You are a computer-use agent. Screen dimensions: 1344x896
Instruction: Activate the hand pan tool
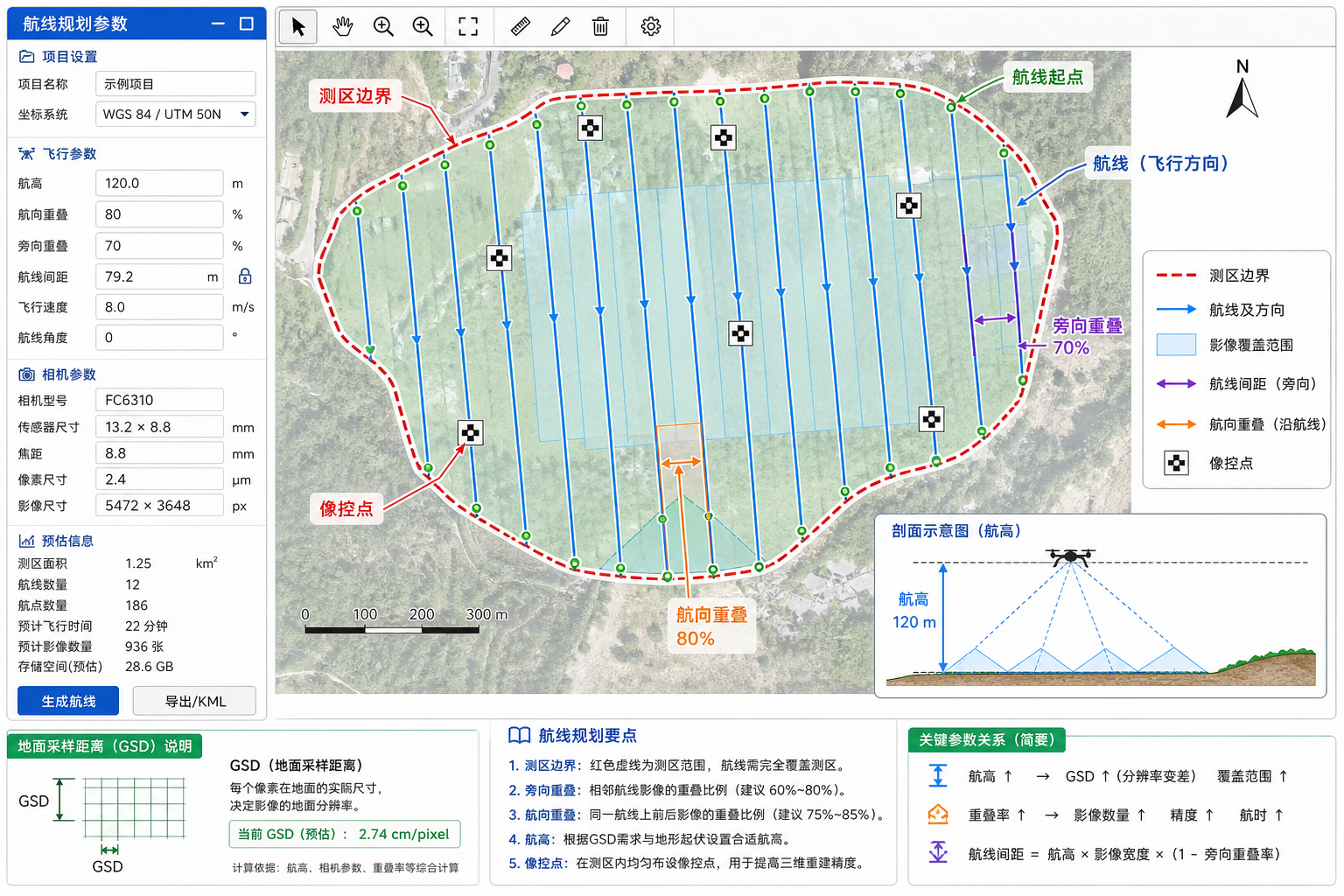coord(342,26)
